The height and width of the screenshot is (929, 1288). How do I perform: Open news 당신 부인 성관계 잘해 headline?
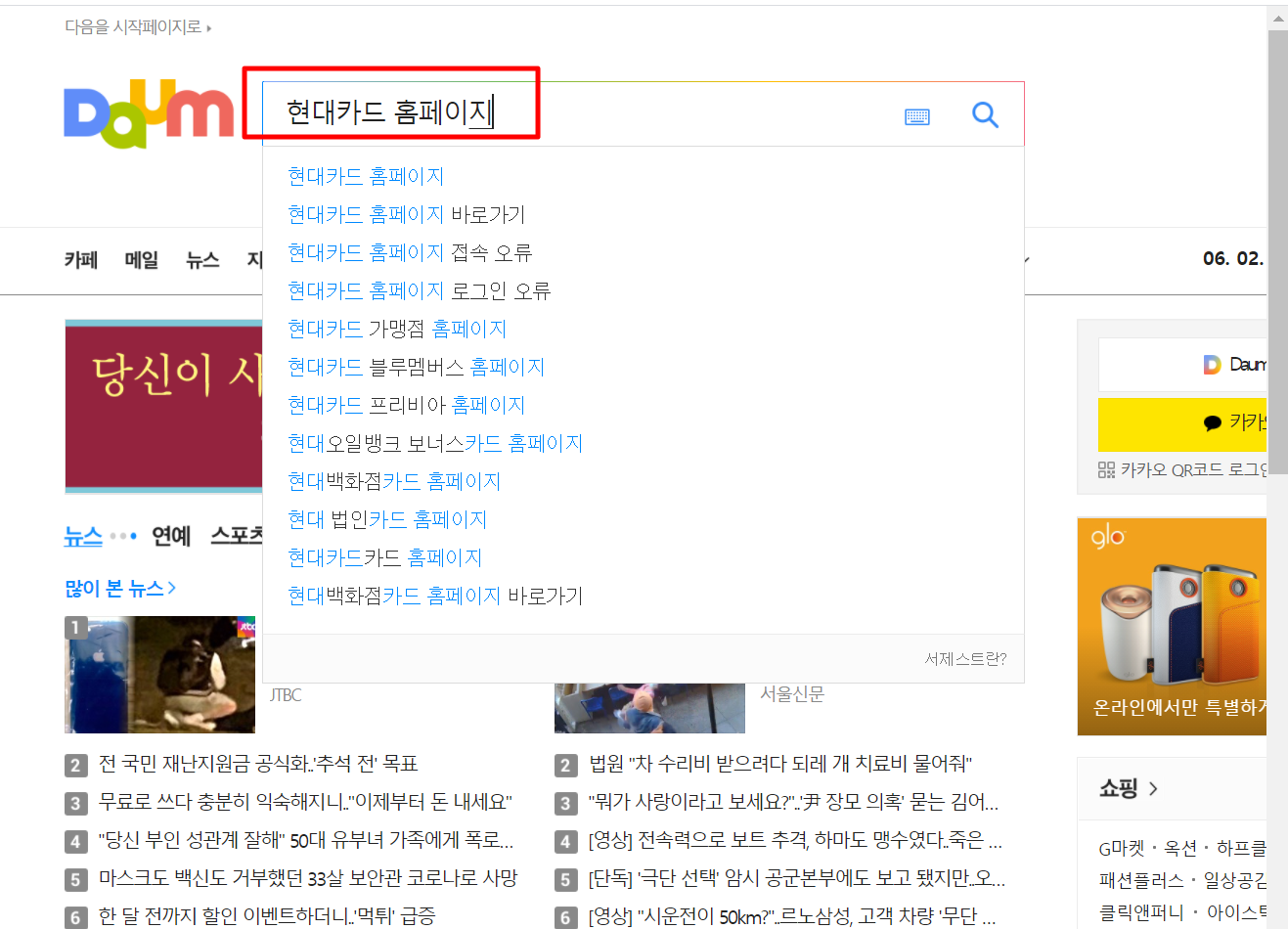[306, 840]
